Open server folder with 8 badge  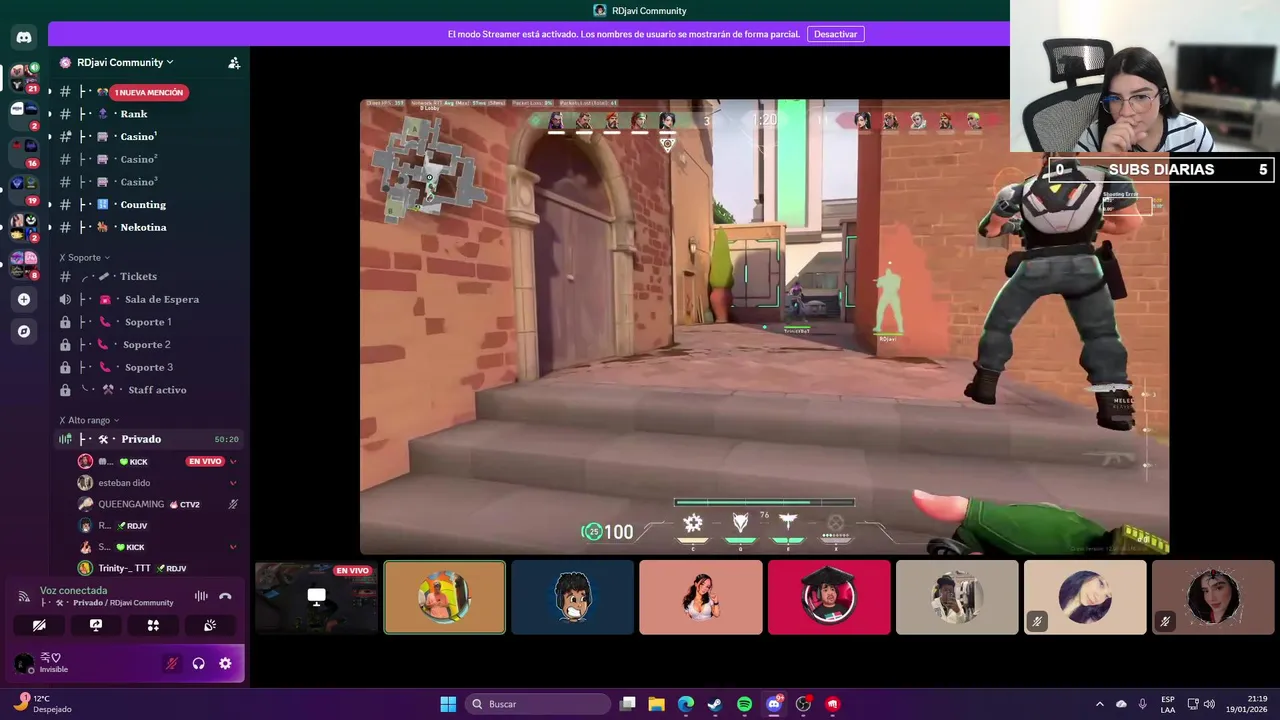pyautogui.click(x=24, y=265)
